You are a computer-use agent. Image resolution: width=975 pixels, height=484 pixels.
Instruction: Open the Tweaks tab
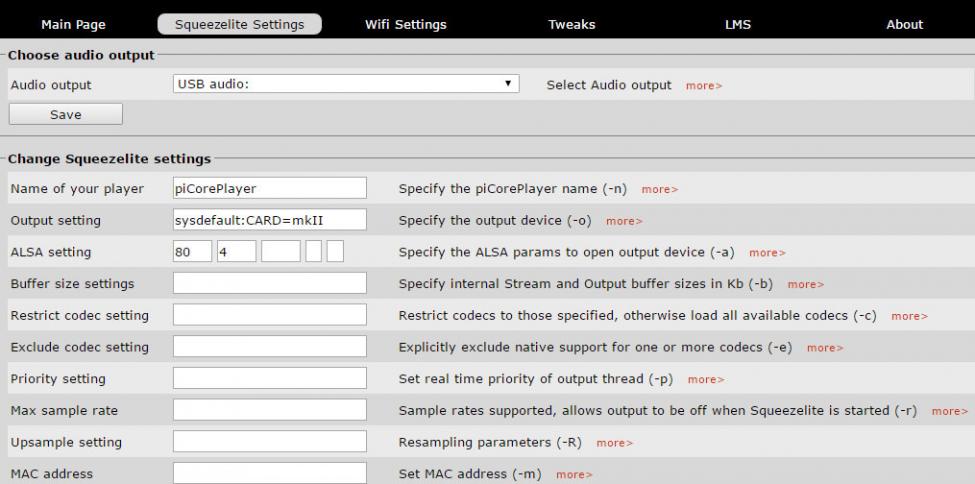pos(571,24)
